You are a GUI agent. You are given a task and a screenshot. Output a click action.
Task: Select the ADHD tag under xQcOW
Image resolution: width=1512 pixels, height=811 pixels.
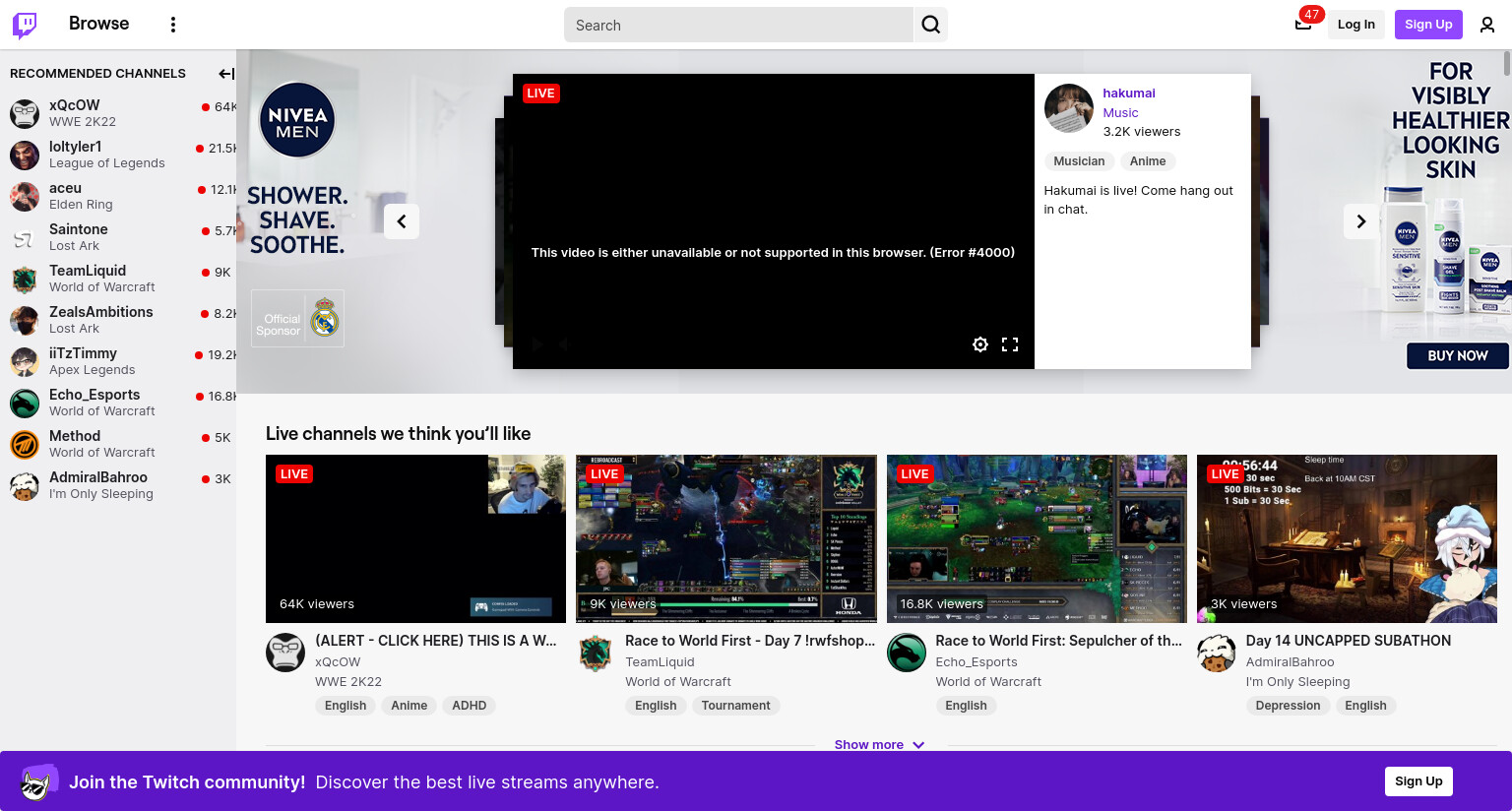coord(470,706)
